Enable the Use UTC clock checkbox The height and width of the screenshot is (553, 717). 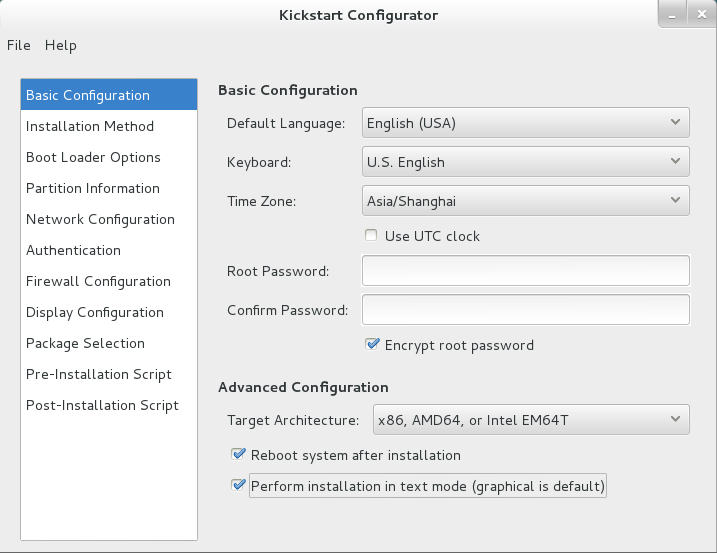coord(372,236)
